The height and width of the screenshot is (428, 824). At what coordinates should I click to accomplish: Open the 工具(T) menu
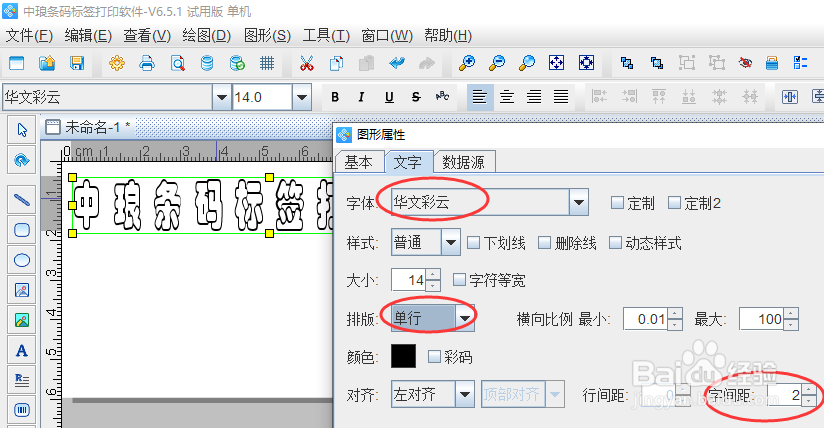pyautogui.click(x=326, y=36)
